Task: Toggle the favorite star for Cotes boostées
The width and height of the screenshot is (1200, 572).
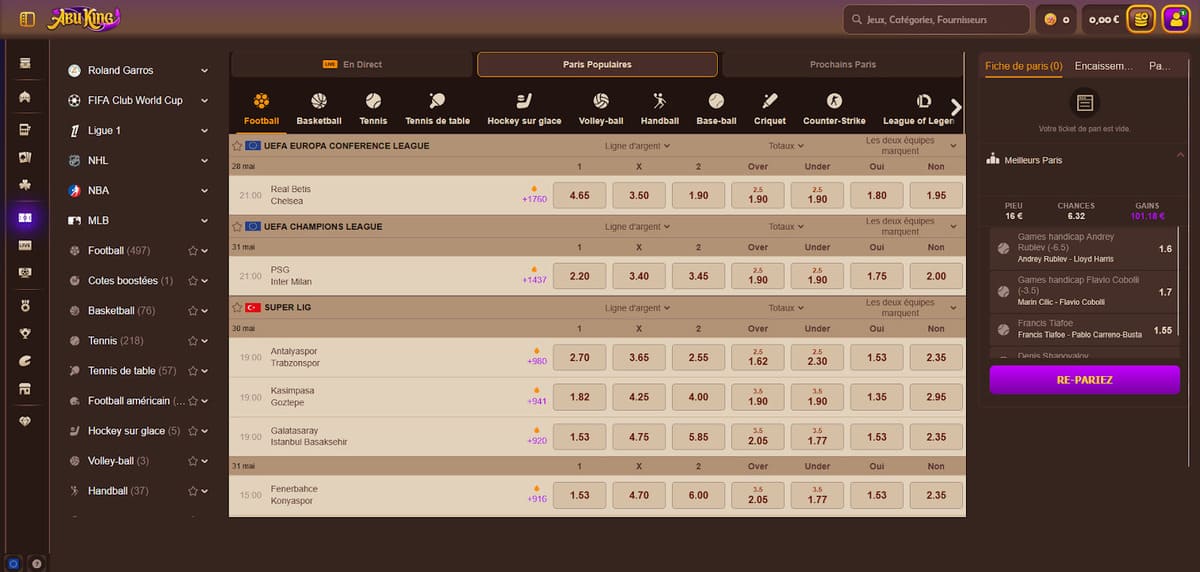Action: [193, 281]
